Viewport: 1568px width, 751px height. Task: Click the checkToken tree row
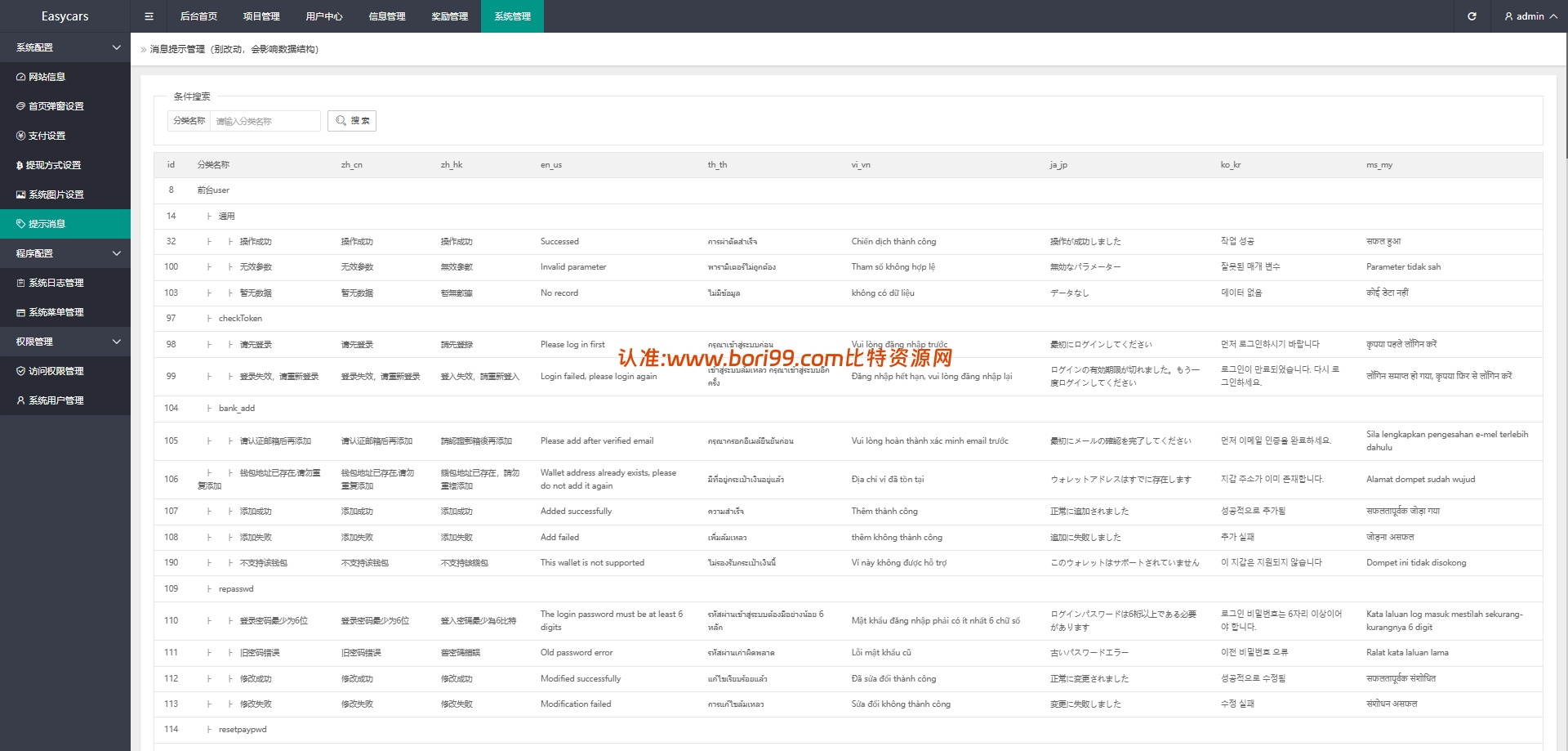pyautogui.click(x=849, y=319)
